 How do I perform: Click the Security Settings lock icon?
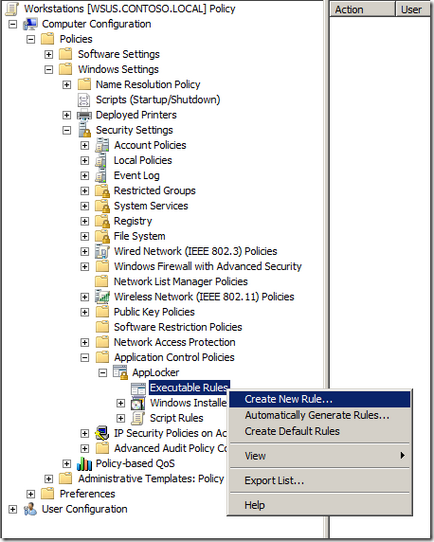[x=84, y=130]
